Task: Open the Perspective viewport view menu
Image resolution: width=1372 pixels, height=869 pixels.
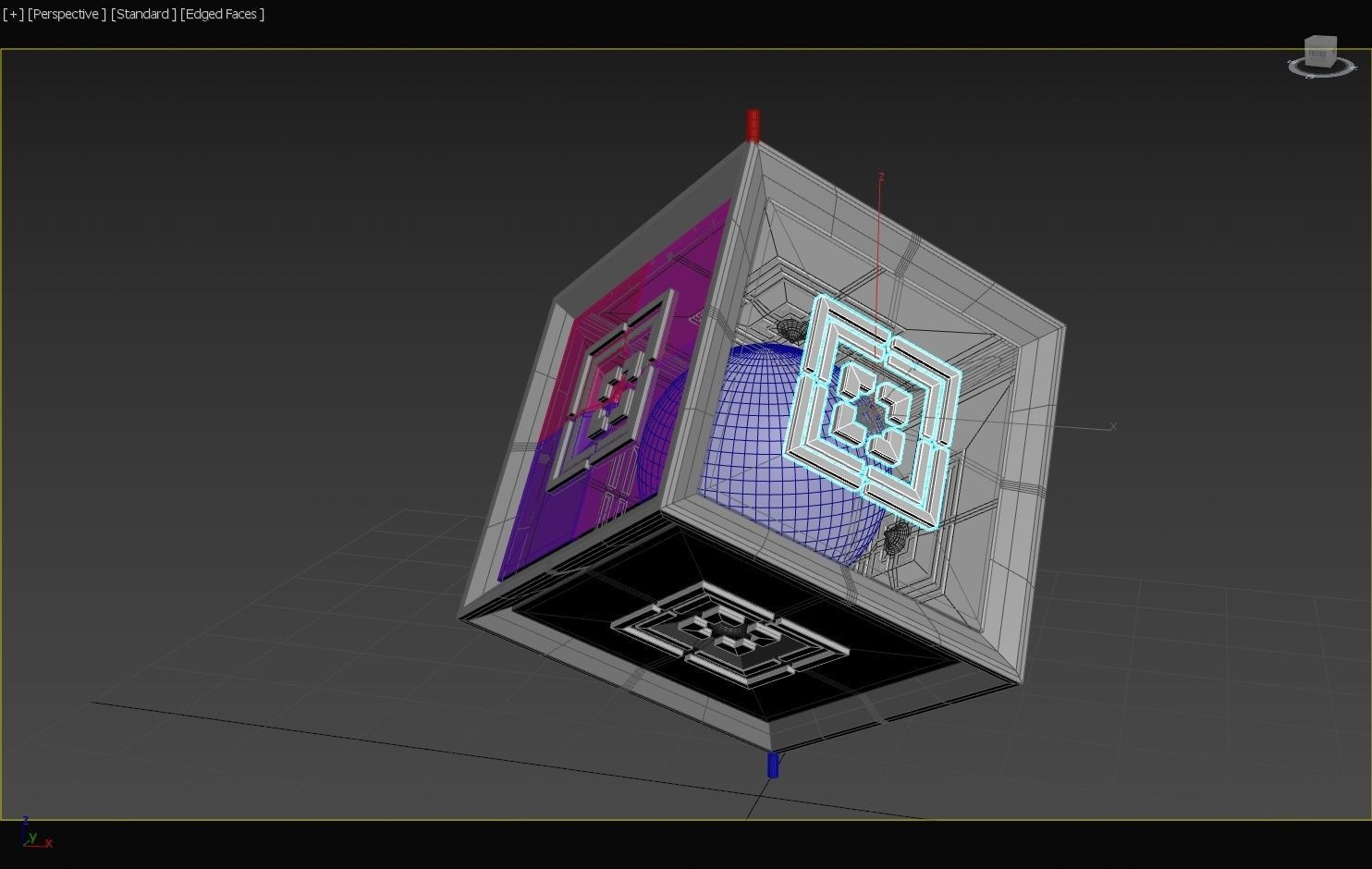Action: point(67,14)
